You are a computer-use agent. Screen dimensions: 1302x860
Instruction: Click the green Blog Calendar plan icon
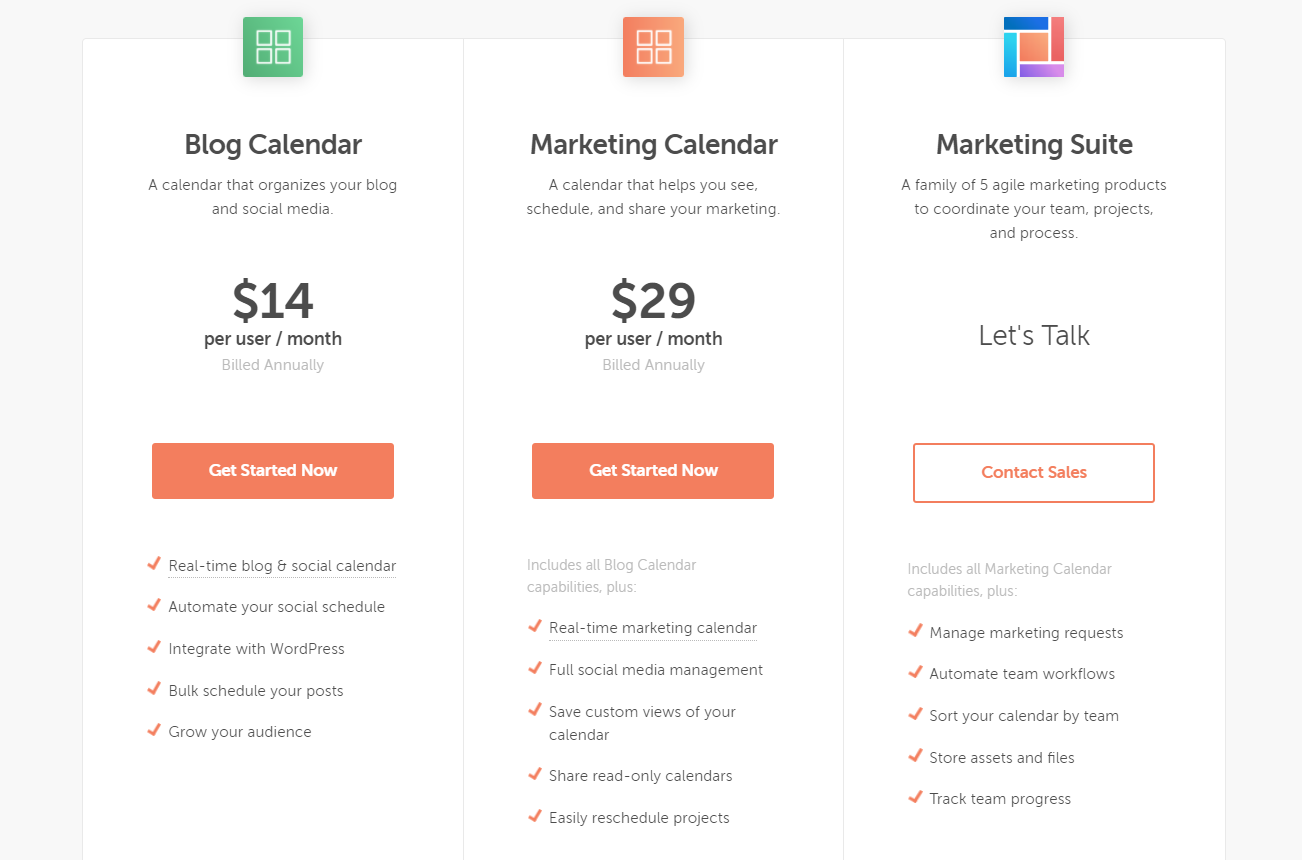[273, 47]
